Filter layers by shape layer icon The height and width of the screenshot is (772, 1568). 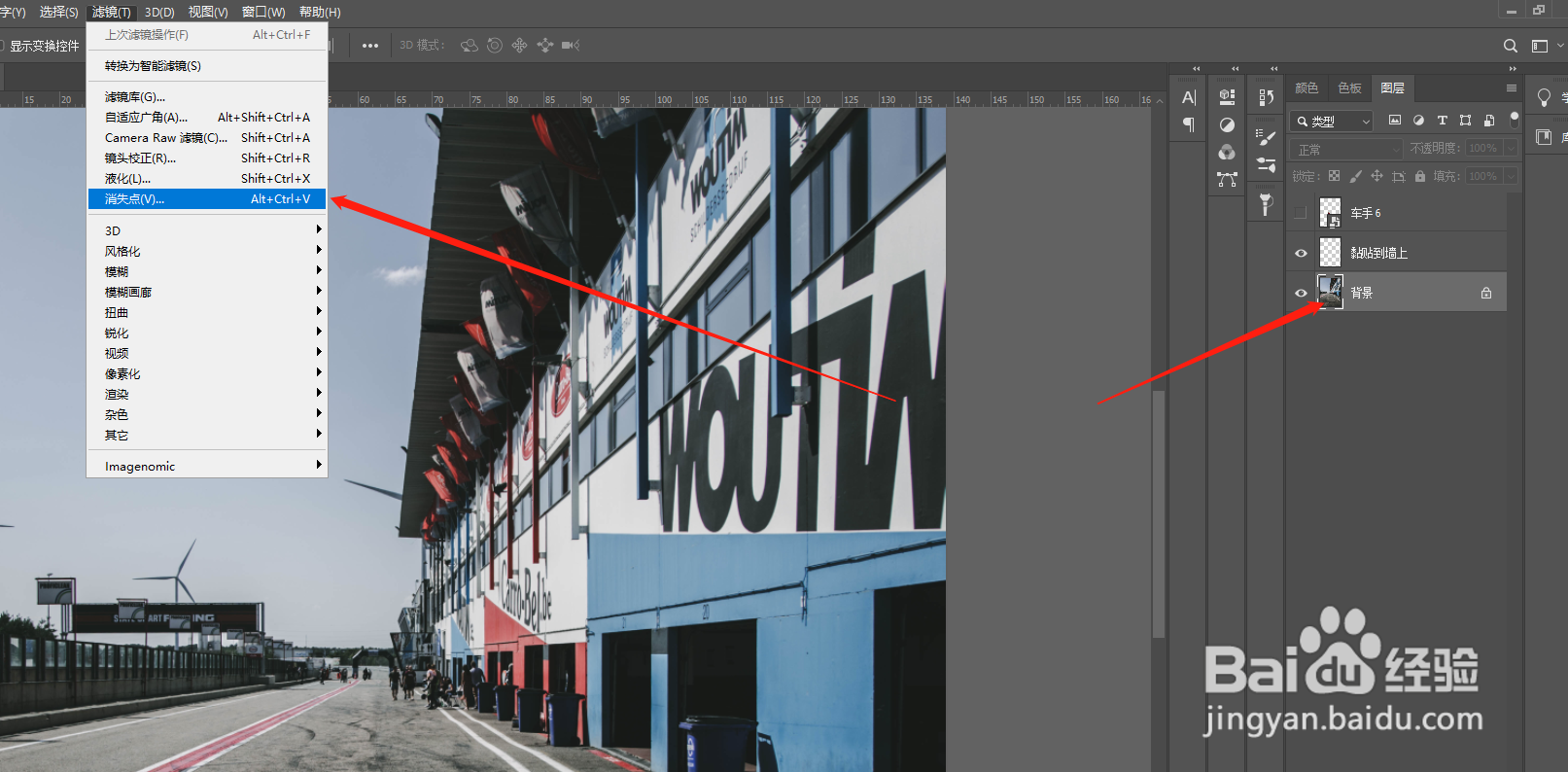pyautogui.click(x=1465, y=121)
